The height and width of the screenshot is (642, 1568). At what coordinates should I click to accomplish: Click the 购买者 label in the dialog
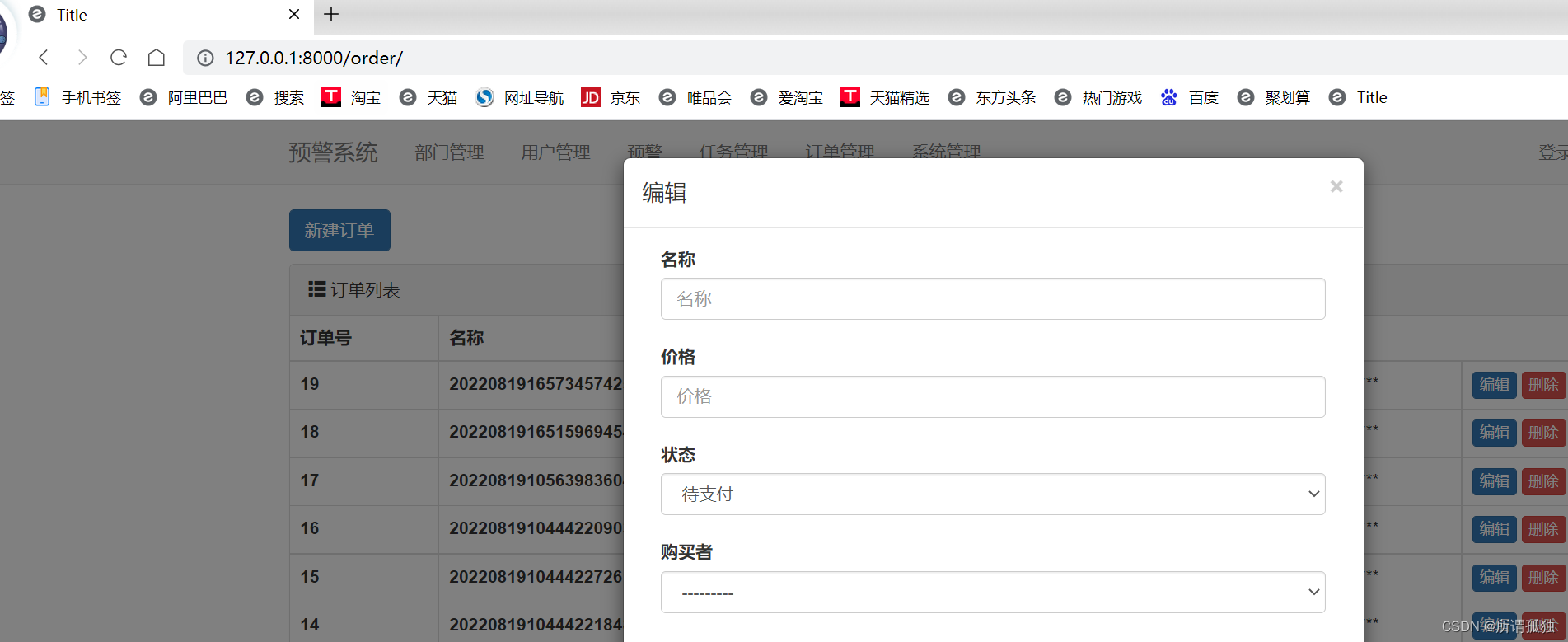click(686, 552)
